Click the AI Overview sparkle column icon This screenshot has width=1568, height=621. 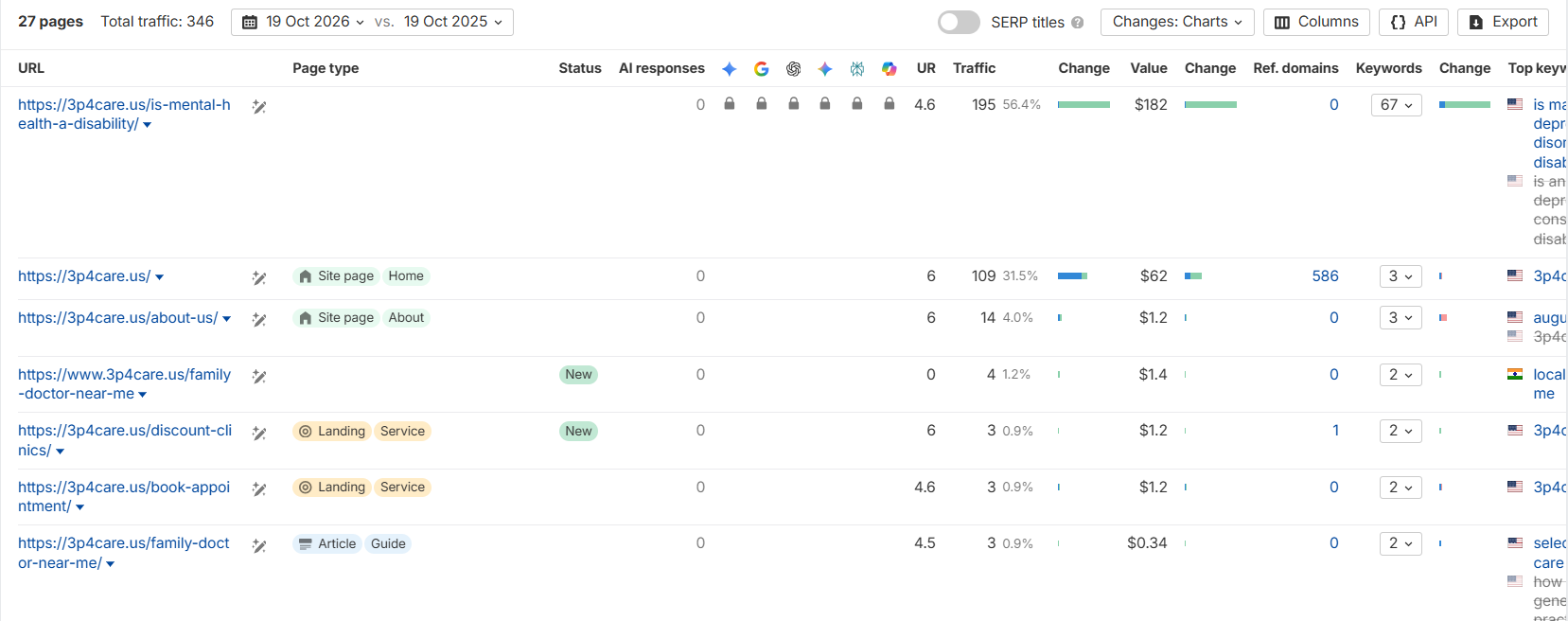pyautogui.click(x=729, y=69)
